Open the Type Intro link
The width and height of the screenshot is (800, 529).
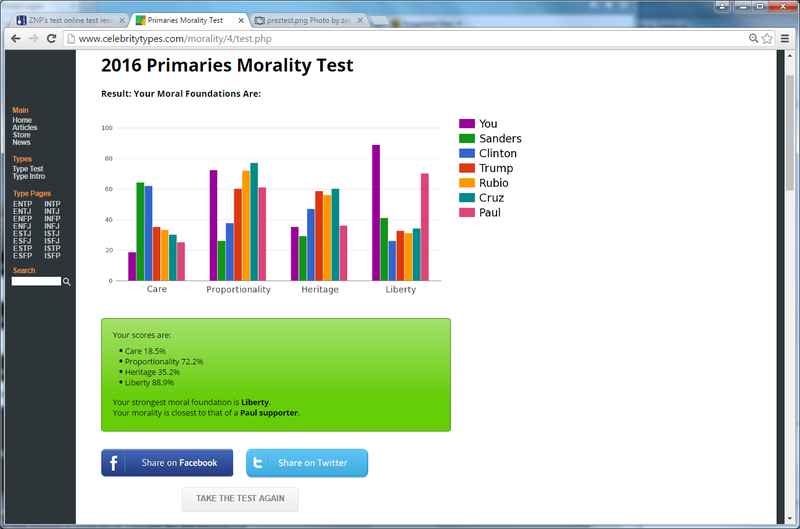pyautogui.click(x=29, y=177)
